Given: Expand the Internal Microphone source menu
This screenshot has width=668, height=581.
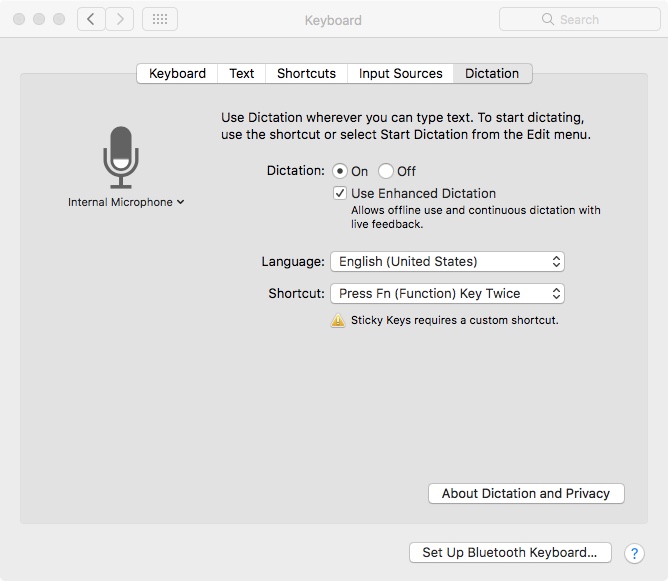Looking at the screenshot, I should pos(126,202).
